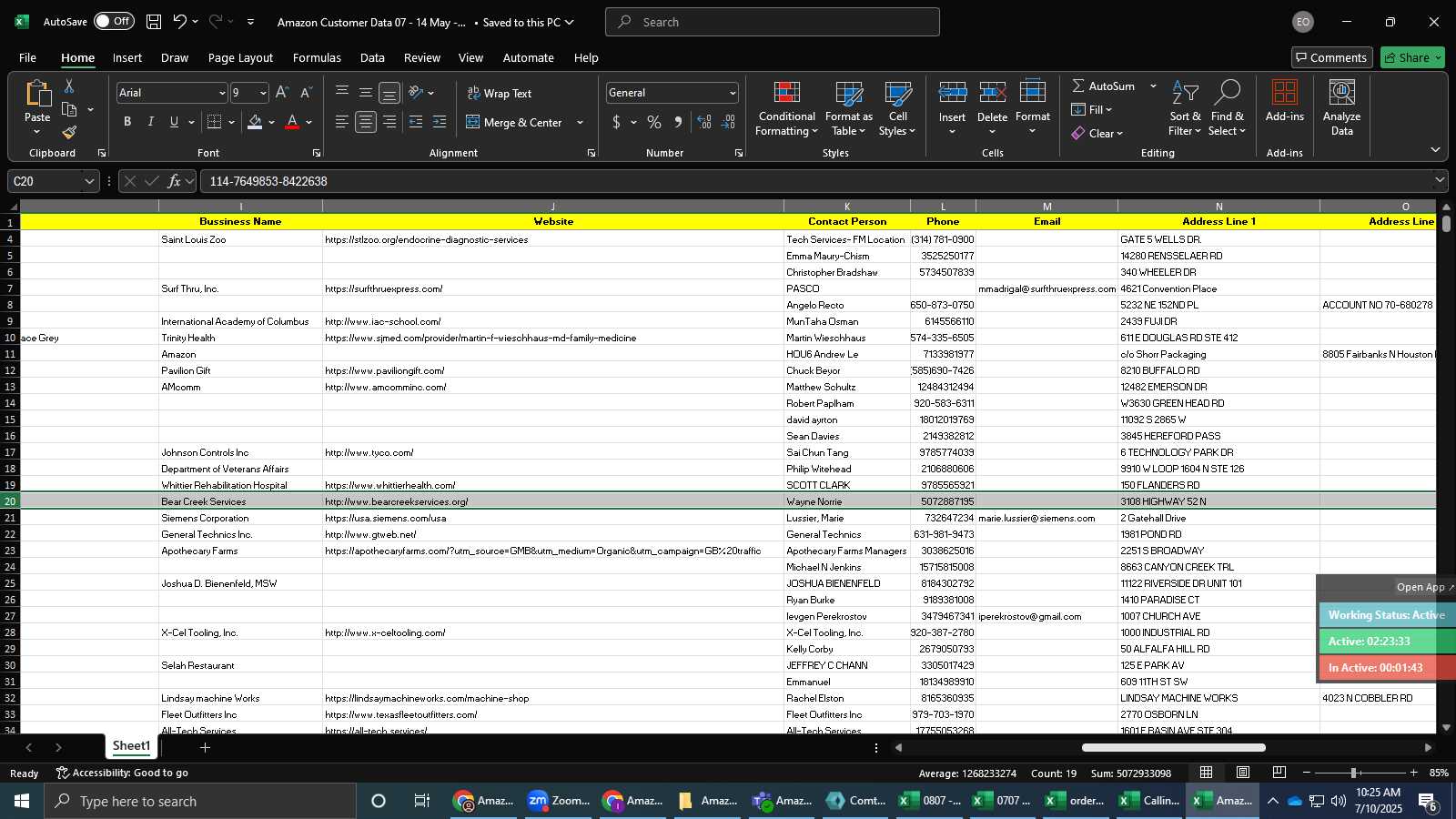Add a new sheet with plus icon
This screenshot has width=1456, height=819.
205,748
